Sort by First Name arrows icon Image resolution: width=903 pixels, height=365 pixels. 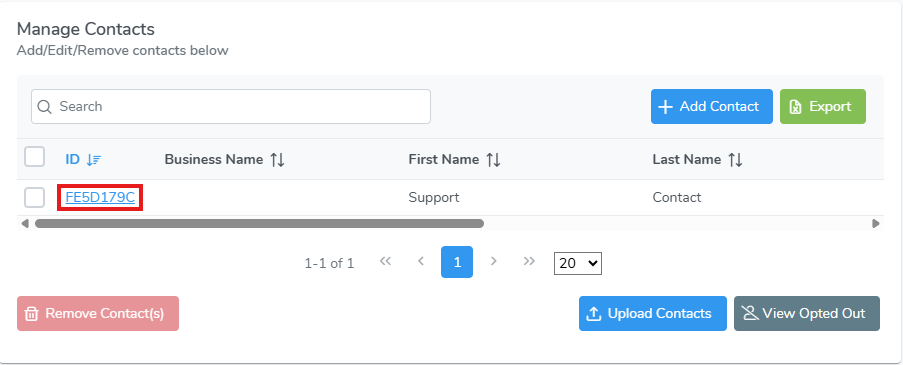pos(493,160)
